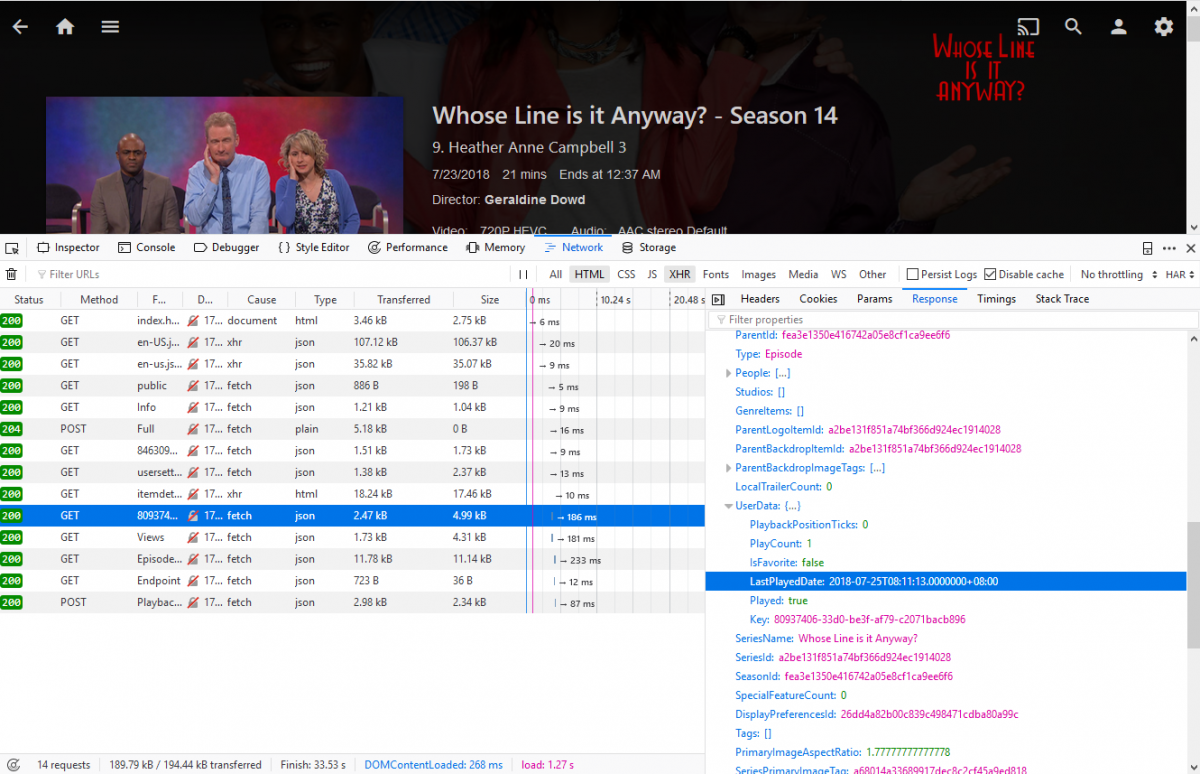The height and width of the screenshot is (774, 1200).
Task: Open the Style Editor tool
Action: pyautogui.click(x=314, y=248)
